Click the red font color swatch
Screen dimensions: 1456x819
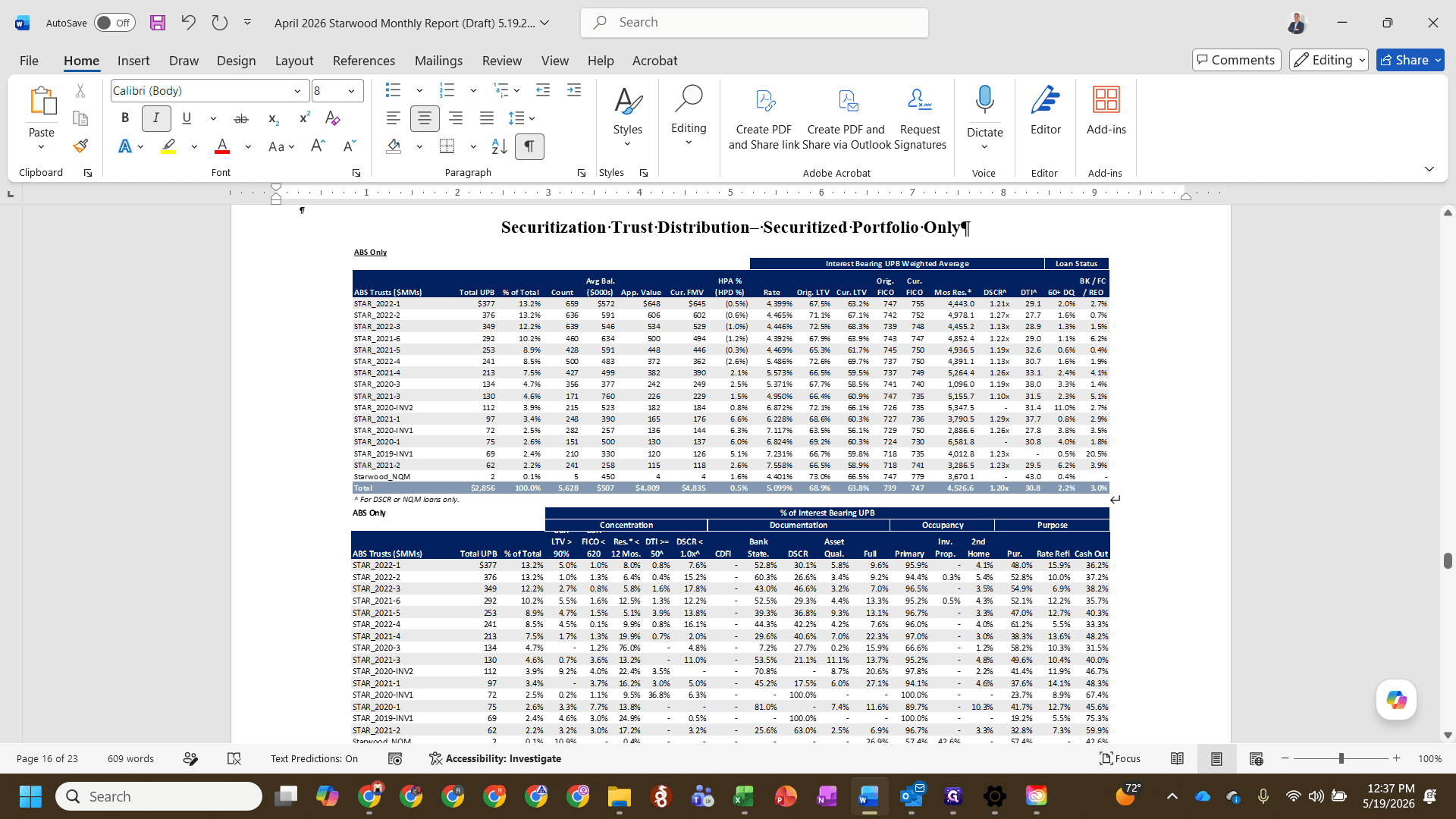222,146
